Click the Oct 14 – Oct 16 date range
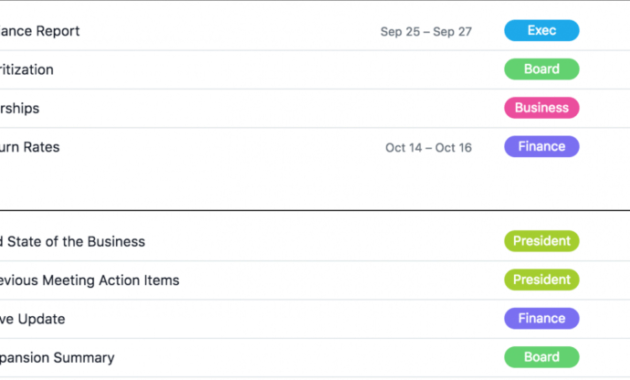630x380 pixels. click(428, 147)
